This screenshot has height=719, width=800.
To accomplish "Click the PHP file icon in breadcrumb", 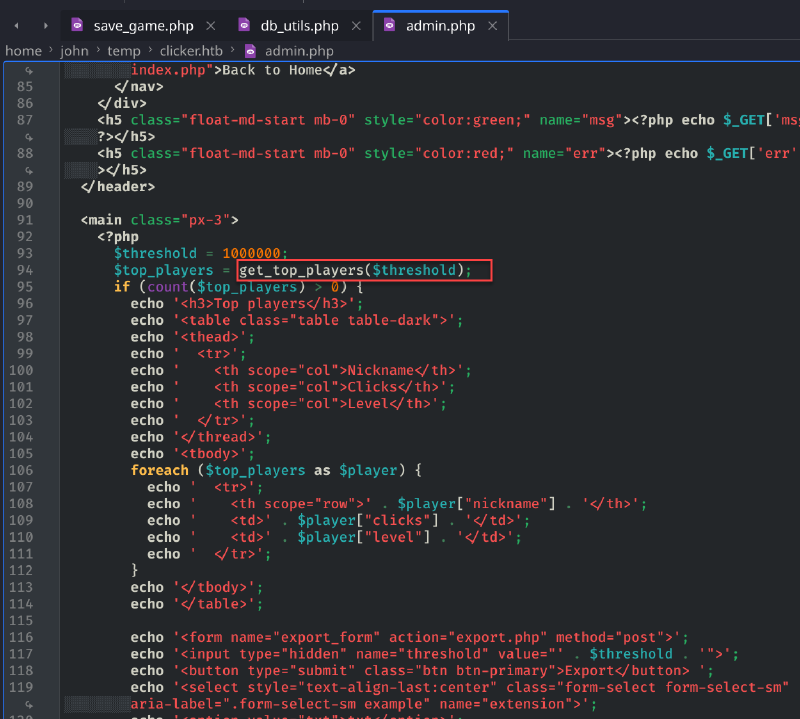I will (x=251, y=51).
